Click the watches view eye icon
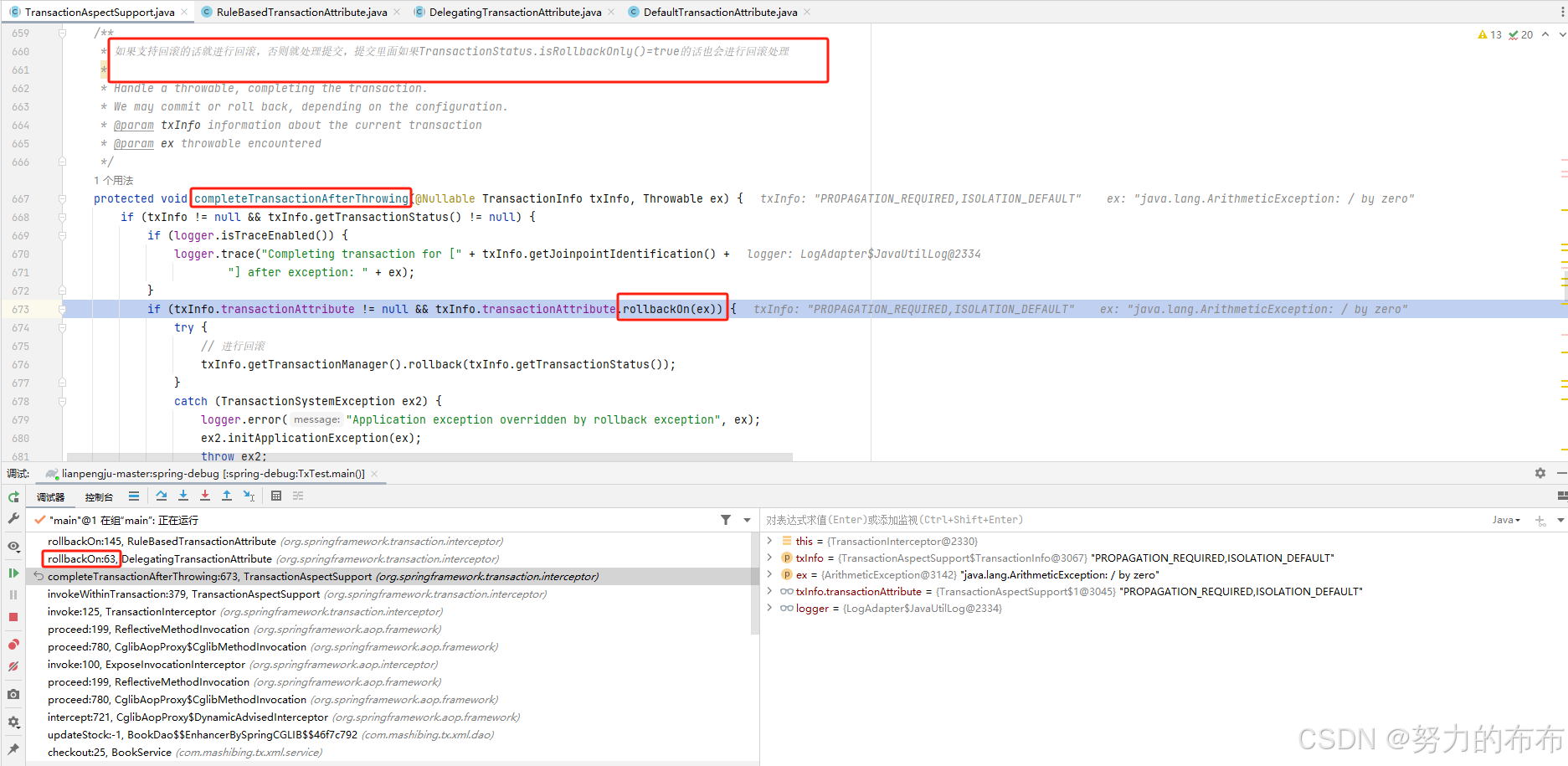Screen dimensions: 1568x766 [x=13, y=546]
